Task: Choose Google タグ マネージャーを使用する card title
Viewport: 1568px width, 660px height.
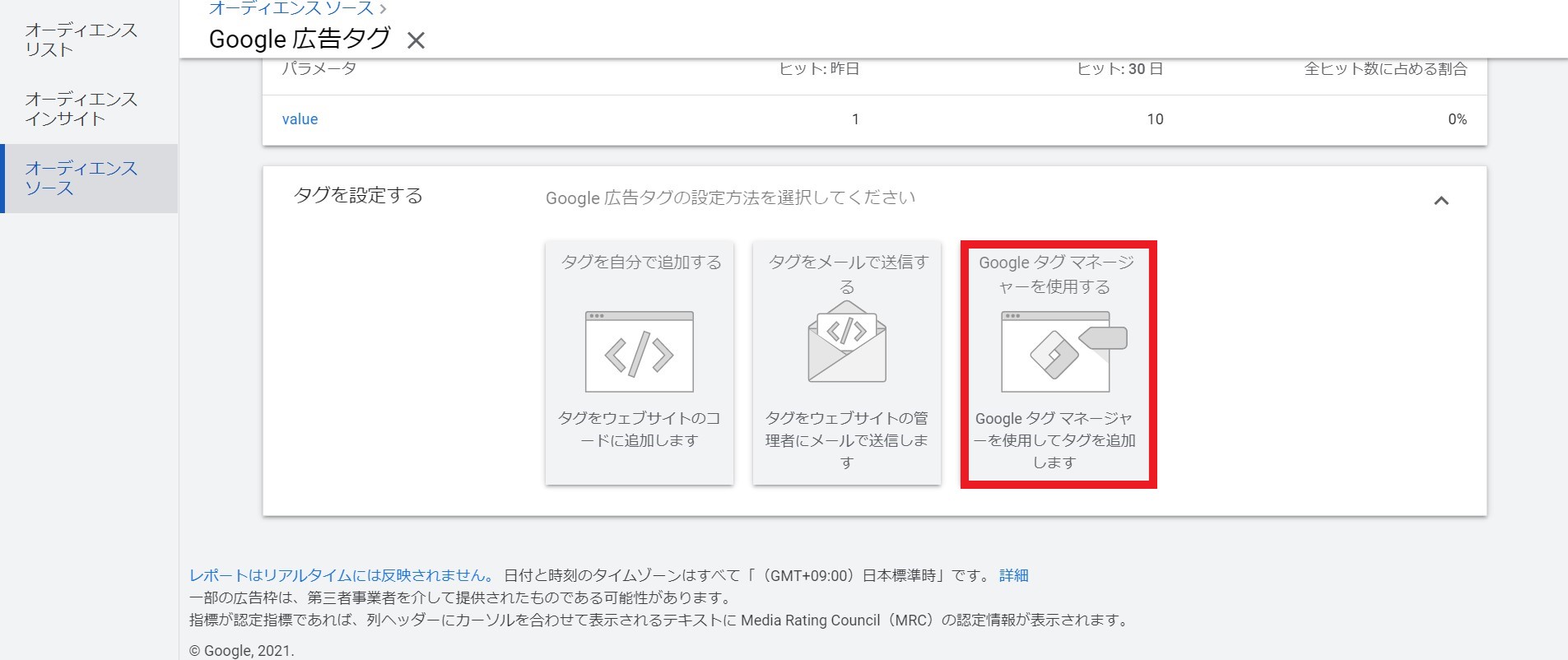Action: pos(1056,274)
